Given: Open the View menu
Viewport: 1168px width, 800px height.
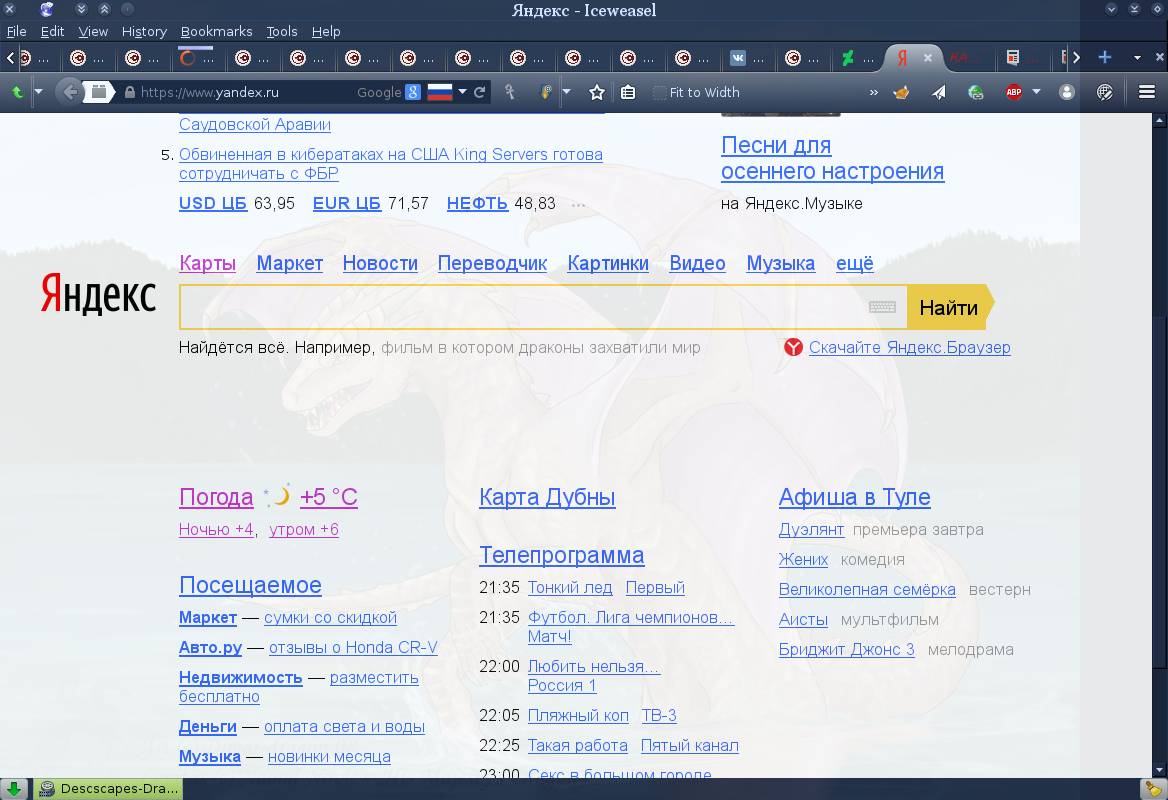Looking at the screenshot, I should tap(93, 31).
